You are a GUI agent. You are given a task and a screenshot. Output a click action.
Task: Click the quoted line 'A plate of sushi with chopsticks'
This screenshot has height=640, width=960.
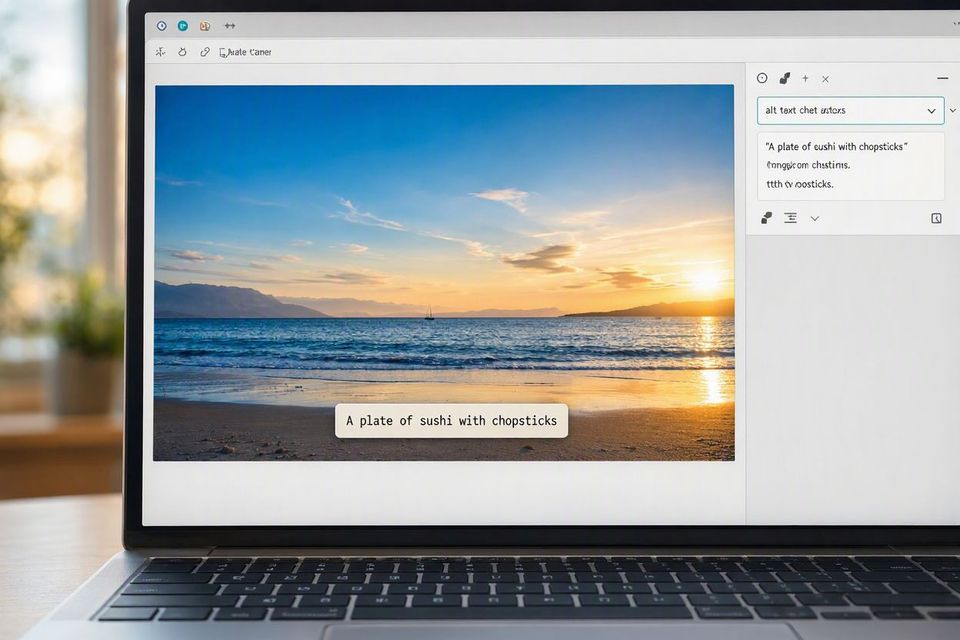tap(836, 146)
